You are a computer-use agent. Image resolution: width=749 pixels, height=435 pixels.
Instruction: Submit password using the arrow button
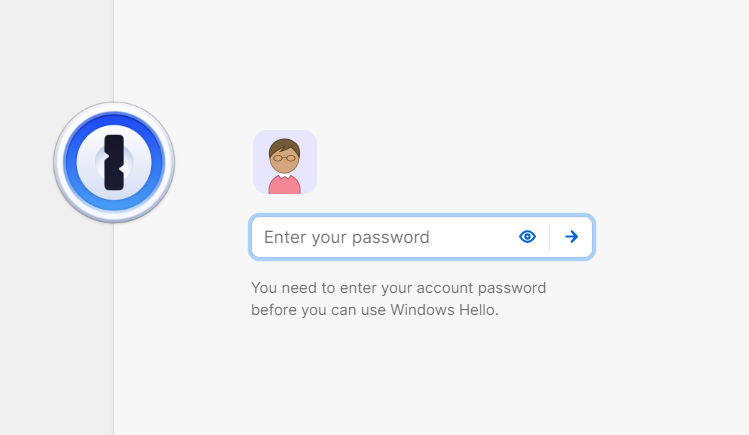(x=571, y=236)
